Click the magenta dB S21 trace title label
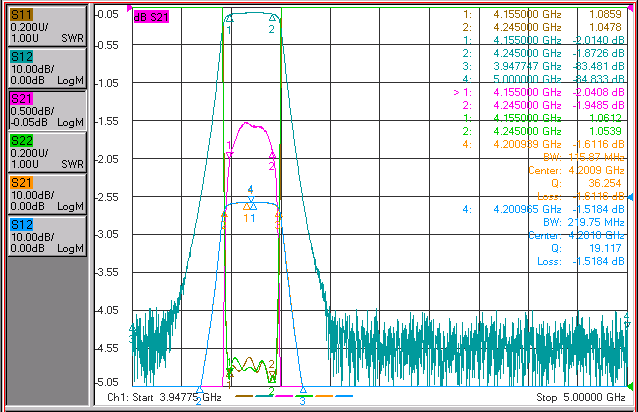638x412 pixels. [x=151, y=17]
